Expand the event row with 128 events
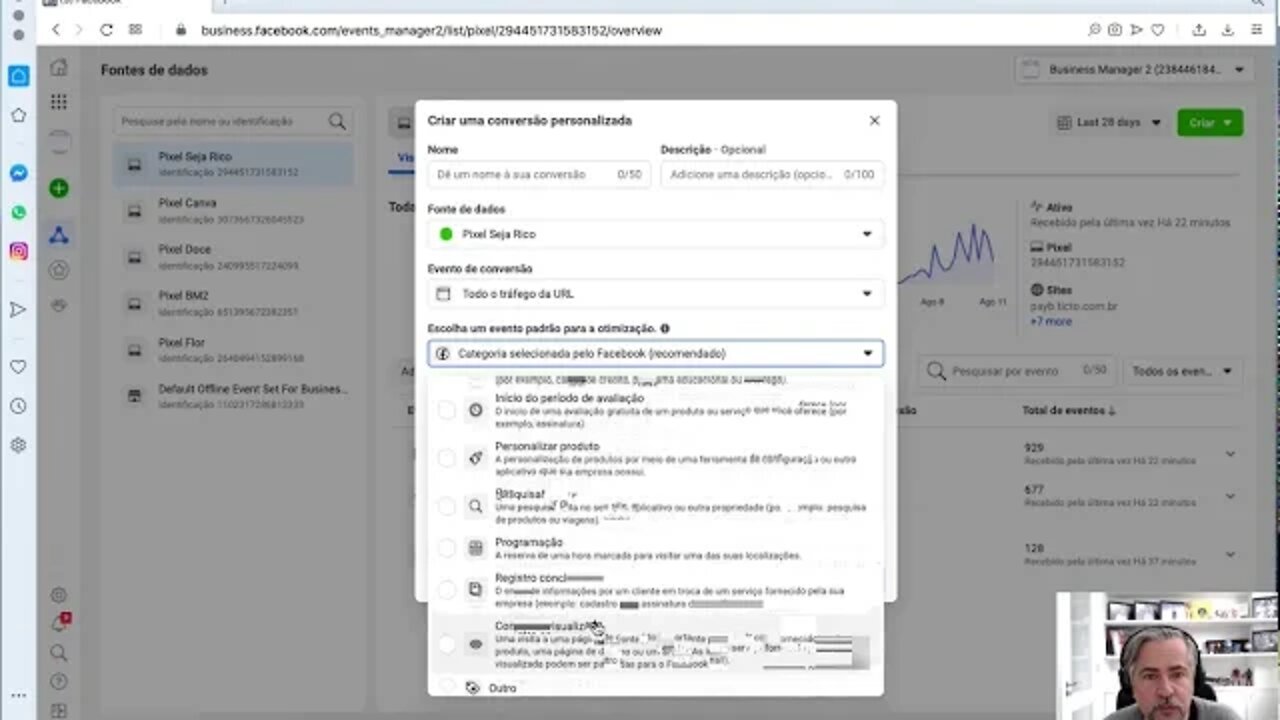This screenshot has width=1280, height=720. coord(1230,553)
